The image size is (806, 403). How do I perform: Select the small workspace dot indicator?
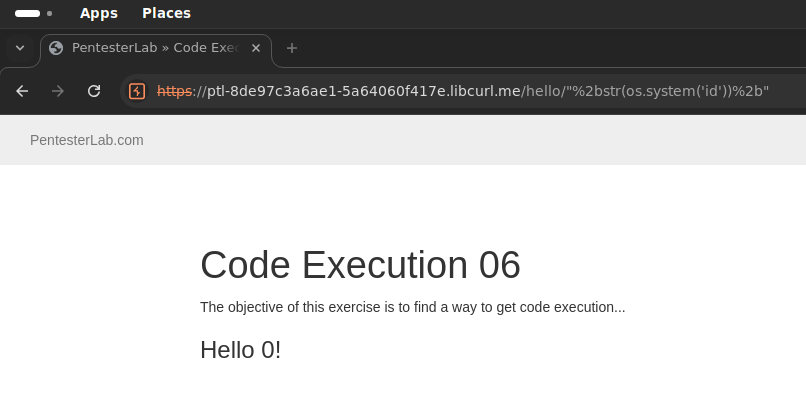[x=49, y=13]
